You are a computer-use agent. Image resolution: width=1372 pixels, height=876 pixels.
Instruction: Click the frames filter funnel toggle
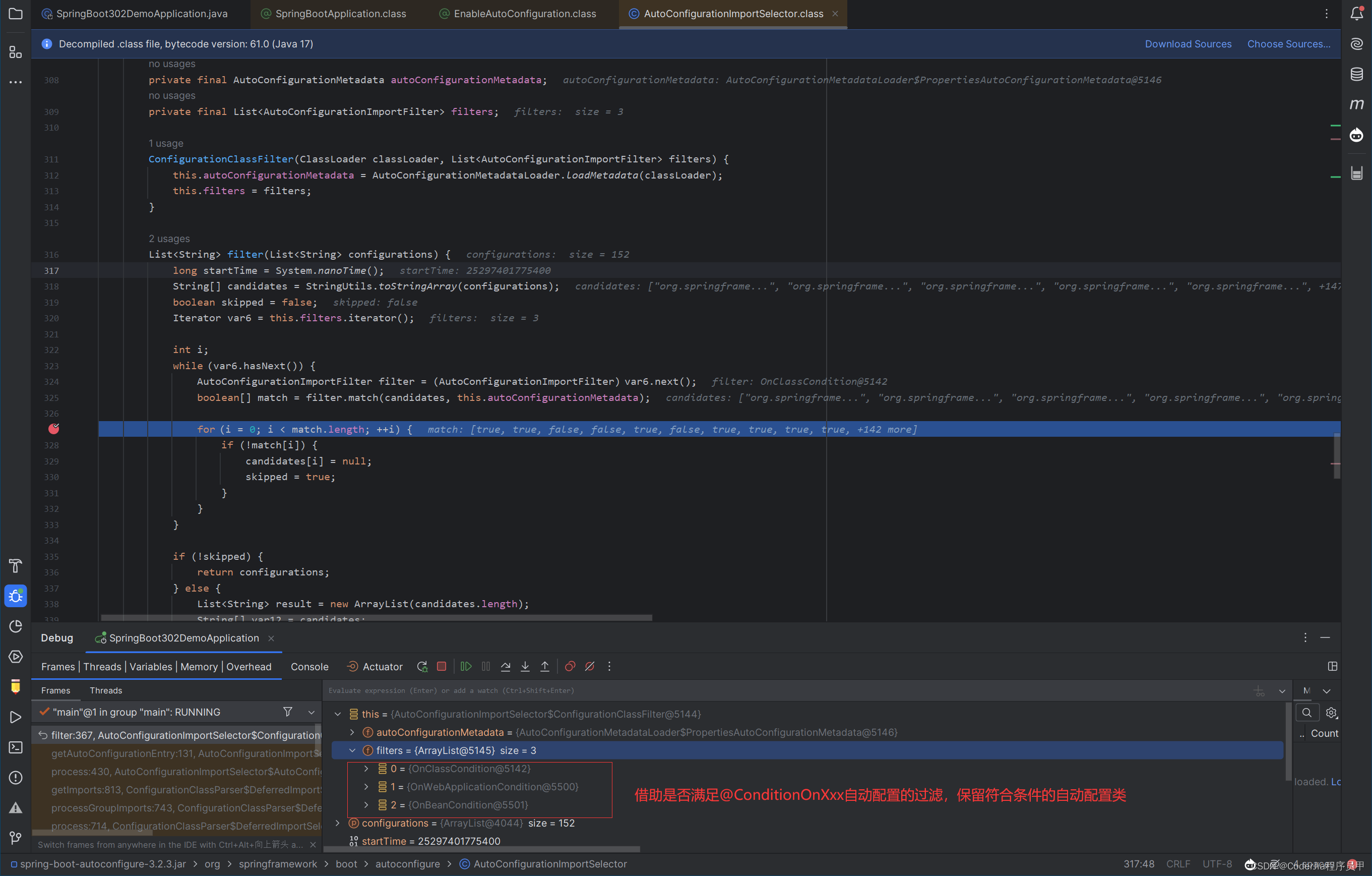(x=288, y=712)
